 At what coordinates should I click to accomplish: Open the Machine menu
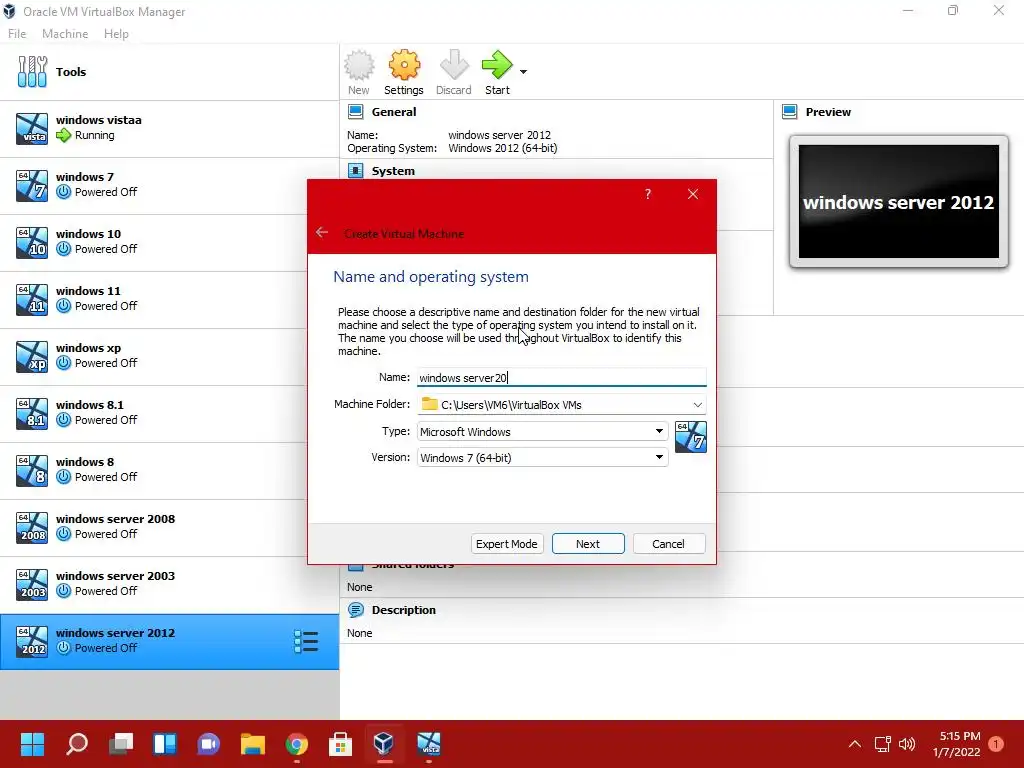65,34
